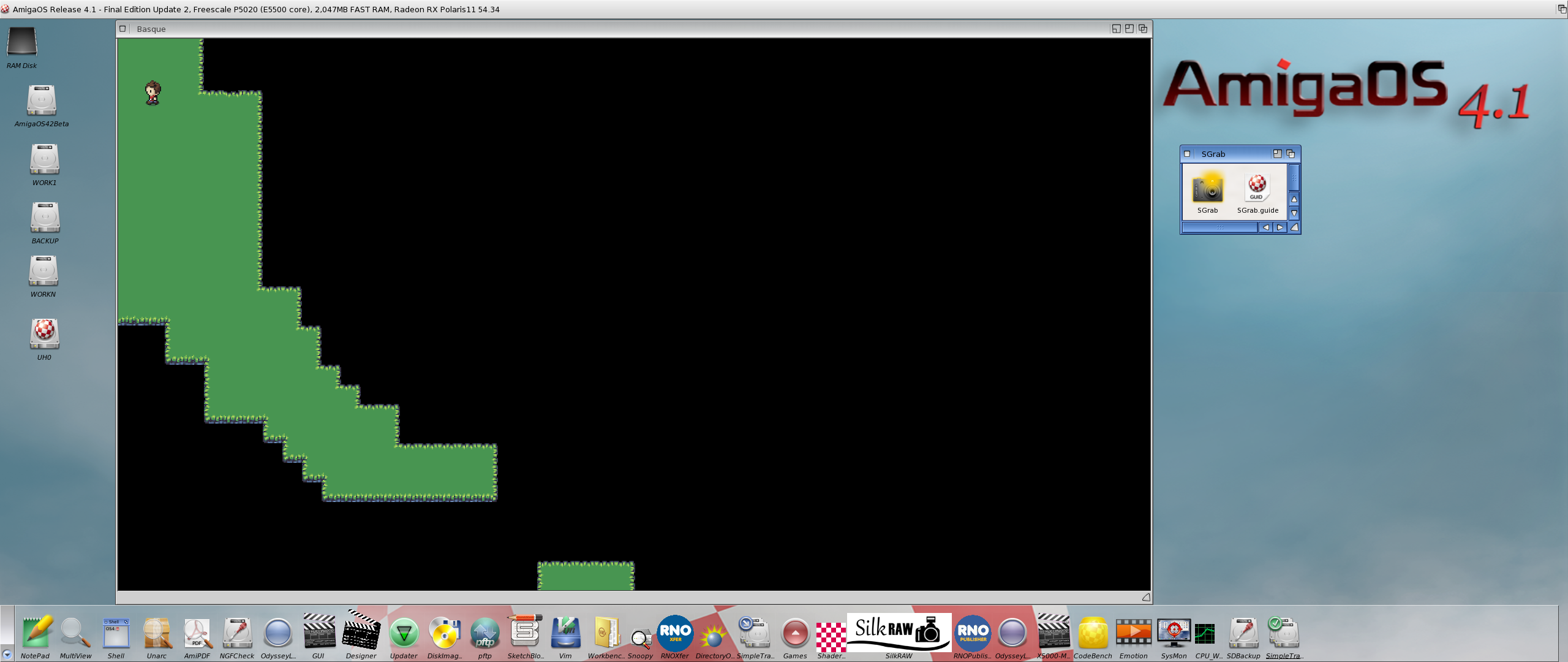Open UHD drive context menu
Screen dimensions: 1568x662
pos(44,335)
